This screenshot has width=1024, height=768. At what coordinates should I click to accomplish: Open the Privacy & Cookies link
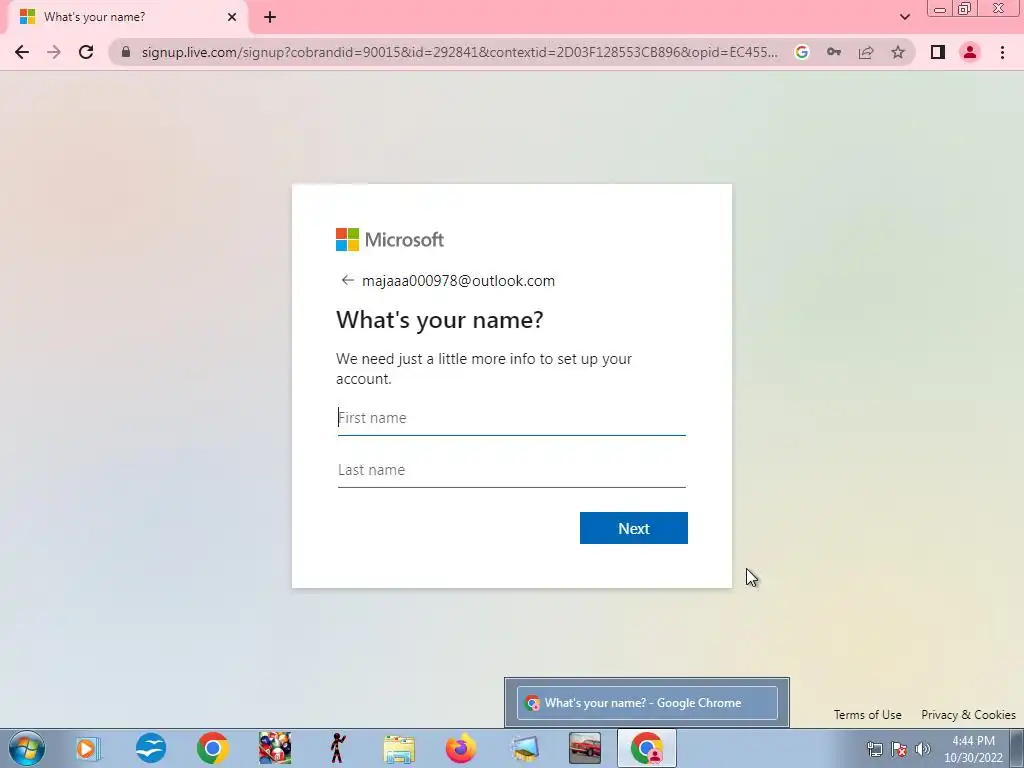pyautogui.click(x=968, y=714)
